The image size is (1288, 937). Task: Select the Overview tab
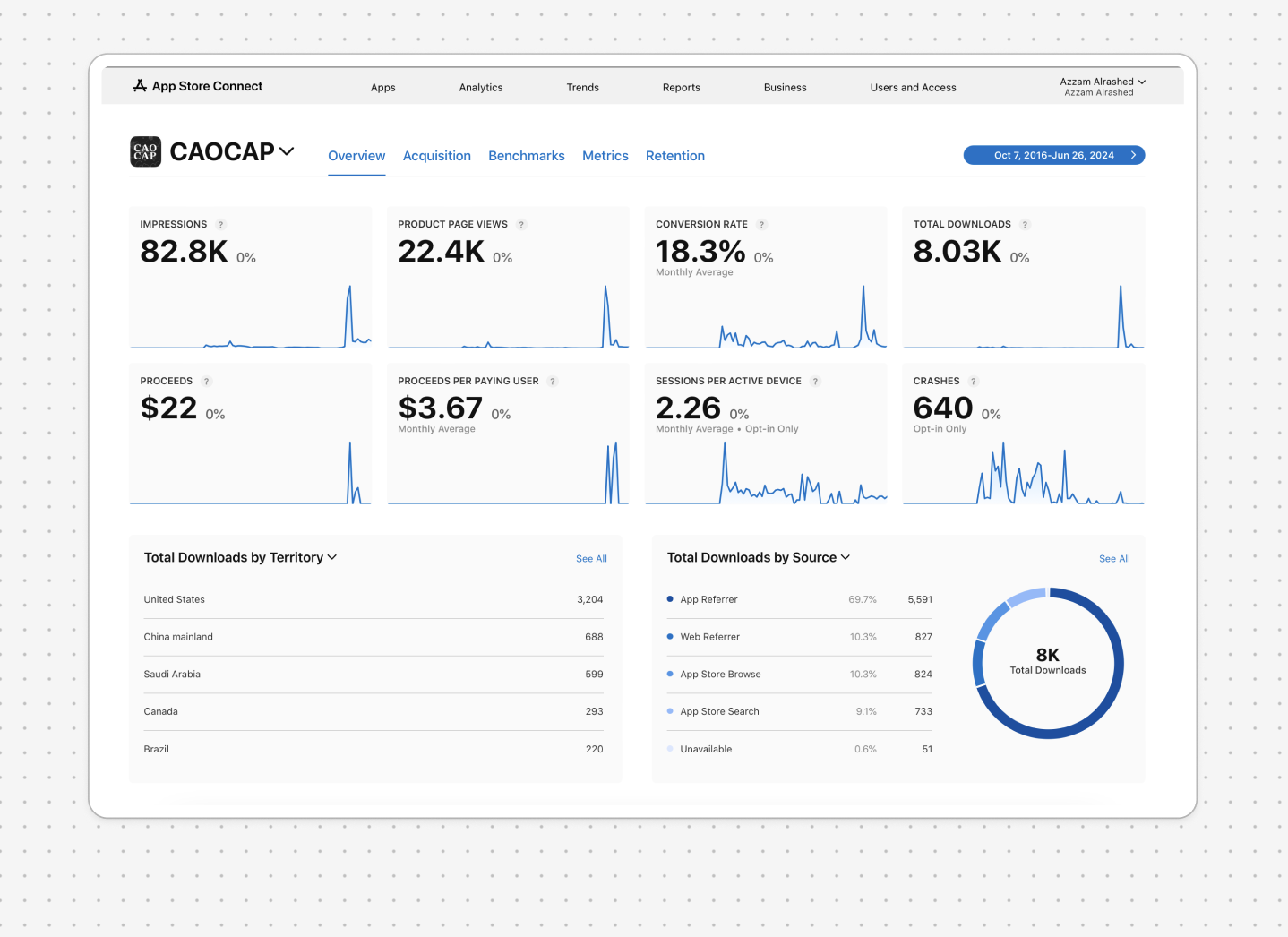pos(356,156)
